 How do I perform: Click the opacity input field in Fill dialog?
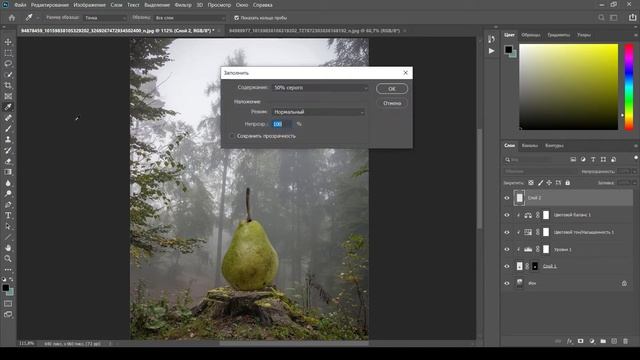pyautogui.click(x=282, y=124)
